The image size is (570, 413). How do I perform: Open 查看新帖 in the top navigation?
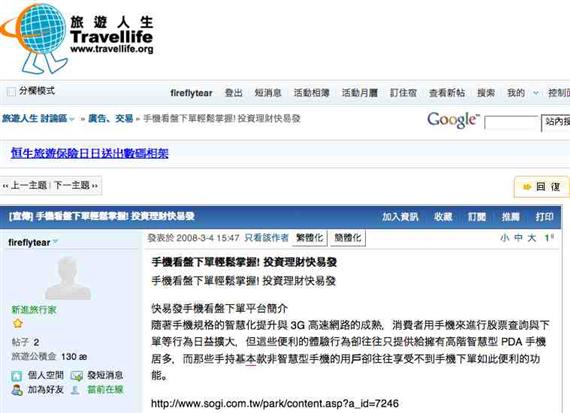click(x=447, y=93)
